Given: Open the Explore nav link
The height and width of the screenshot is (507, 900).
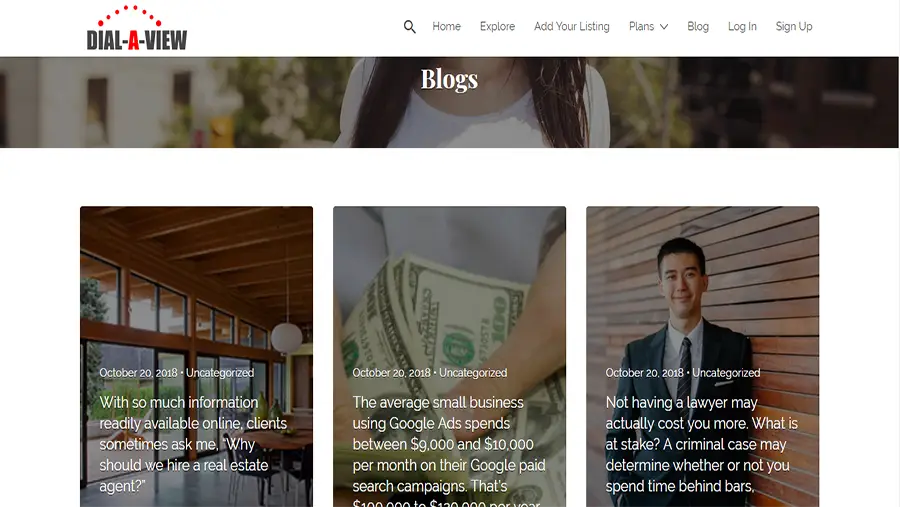Looking at the screenshot, I should pyautogui.click(x=497, y=26).
